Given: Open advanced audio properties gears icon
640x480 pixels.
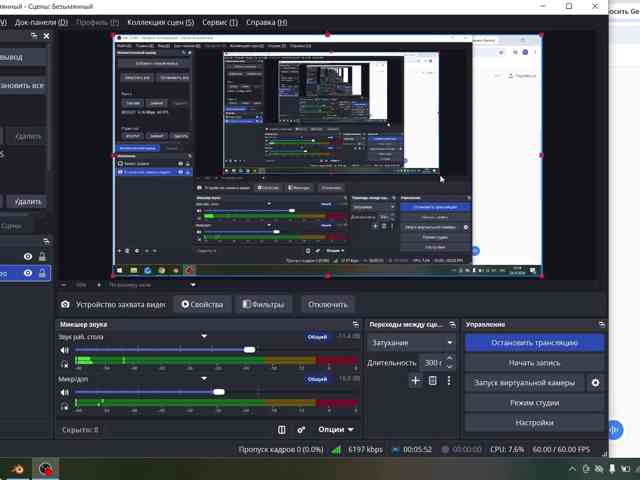Looking at the screenshot, I should pos(301,429).
